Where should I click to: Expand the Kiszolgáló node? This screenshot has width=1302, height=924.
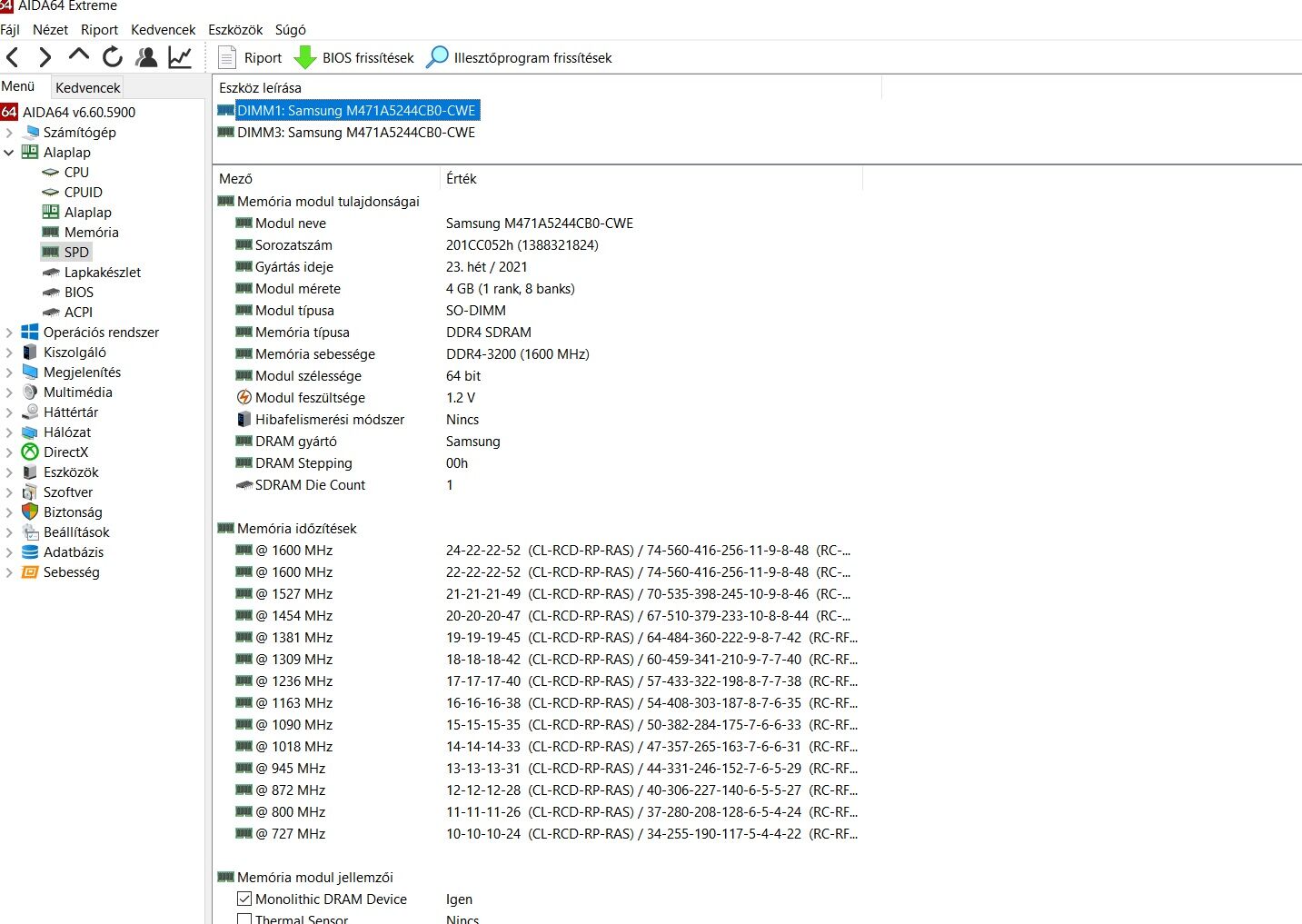9,352
